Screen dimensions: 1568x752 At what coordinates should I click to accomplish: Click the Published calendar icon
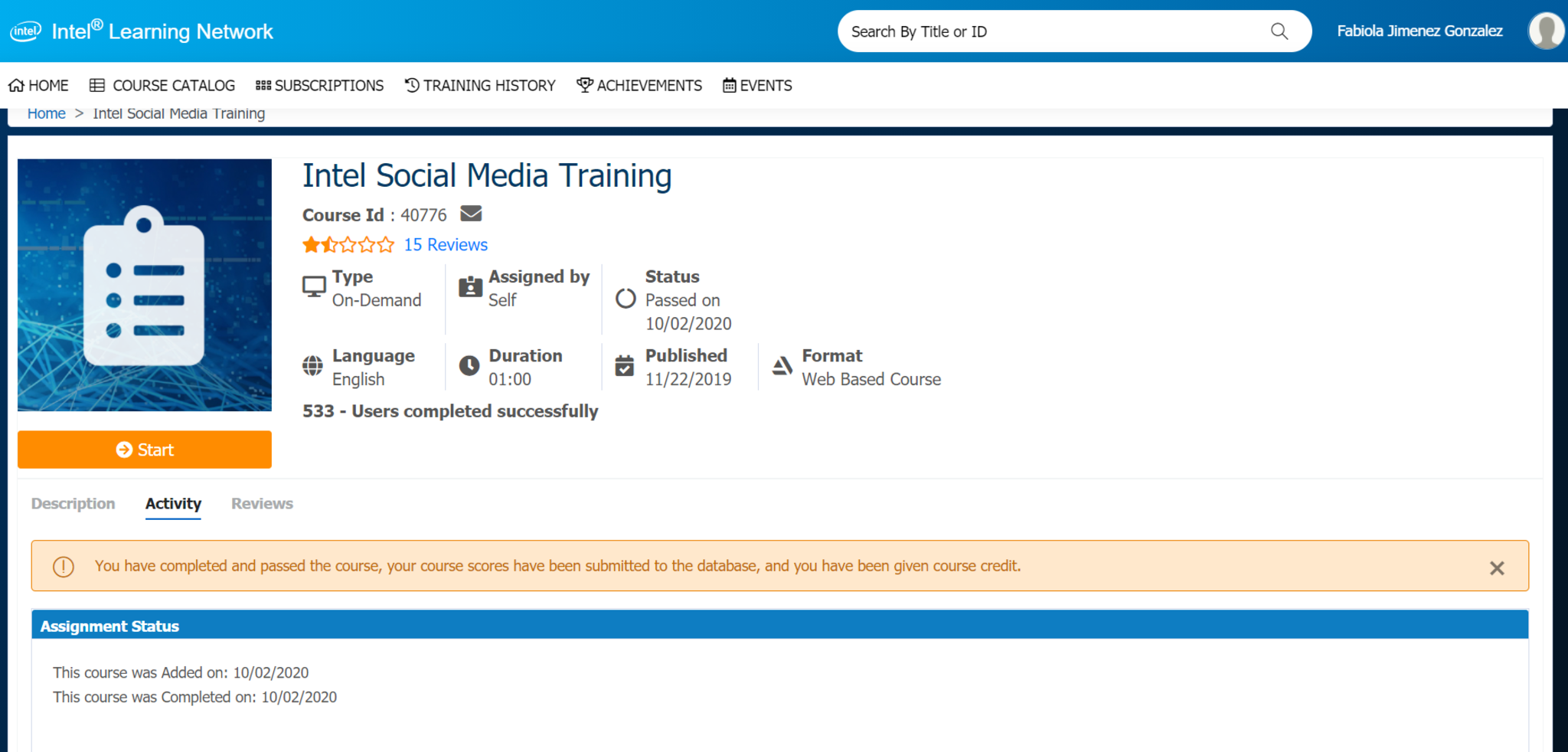[625, 366]
